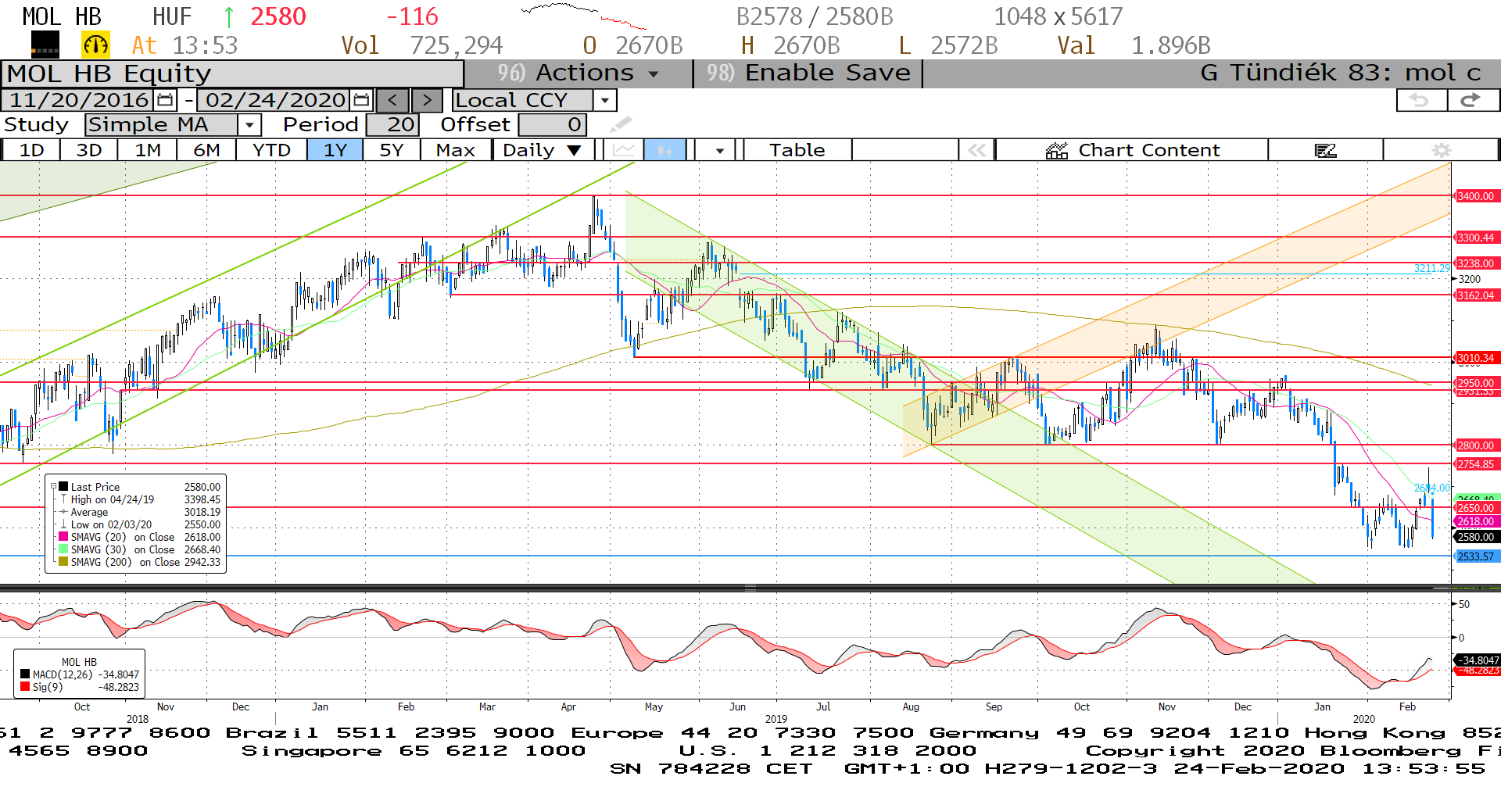Shift the date range forward with right arrow
This screenshot has width=1501, height=812.
point(427,100)
